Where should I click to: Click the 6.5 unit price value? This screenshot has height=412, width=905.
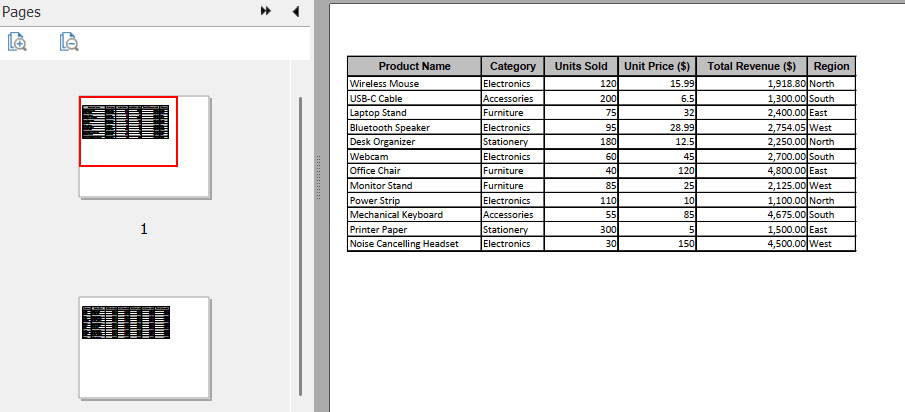(687, 99)
